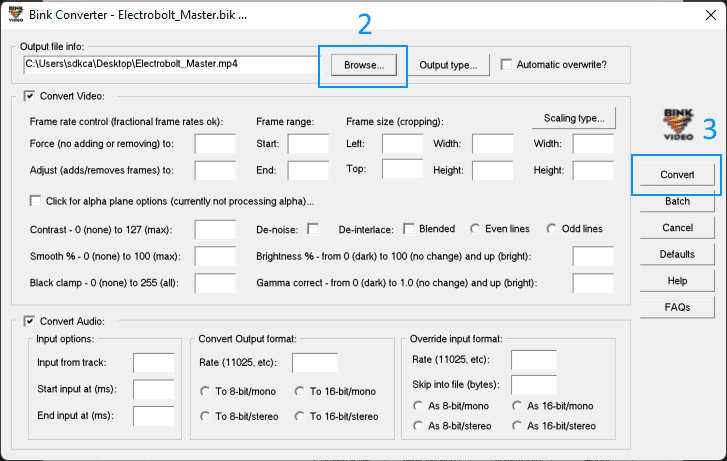Screen dimensions: 727x461
Task: Choose To 16-bit/stereo output format
Action: (x=300, y=416)
